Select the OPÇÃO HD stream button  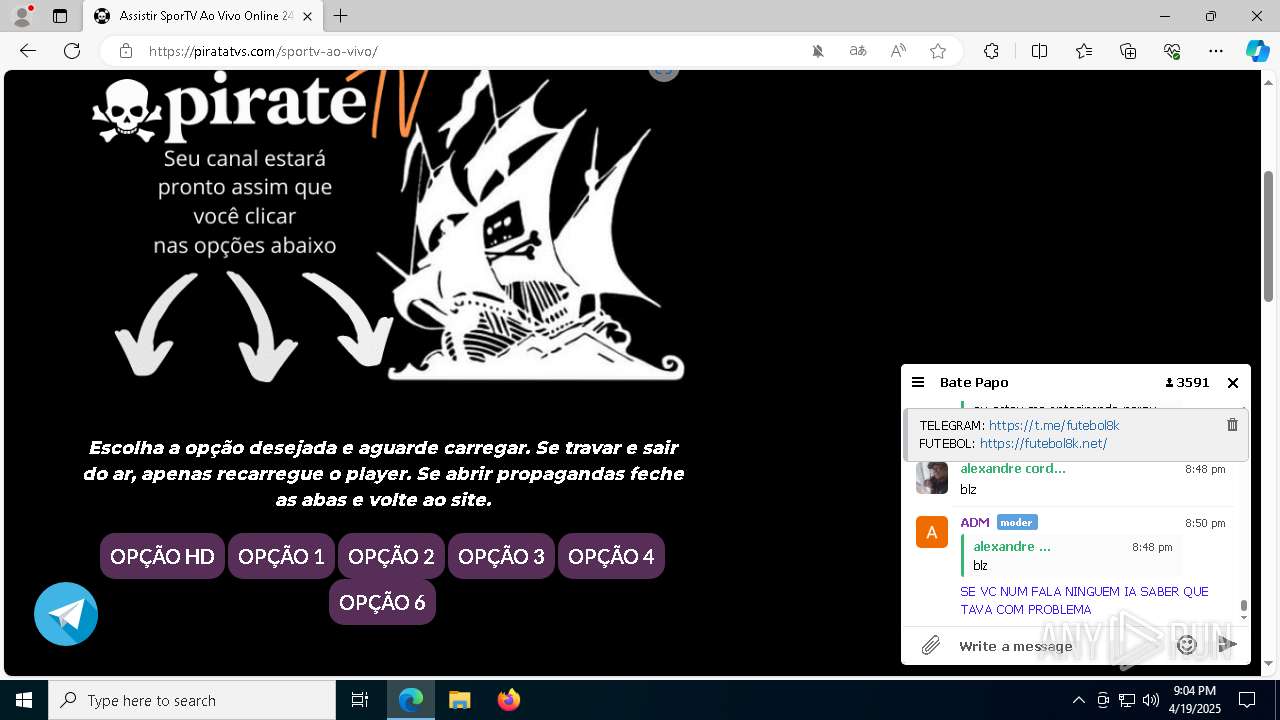tap(162, 556)
